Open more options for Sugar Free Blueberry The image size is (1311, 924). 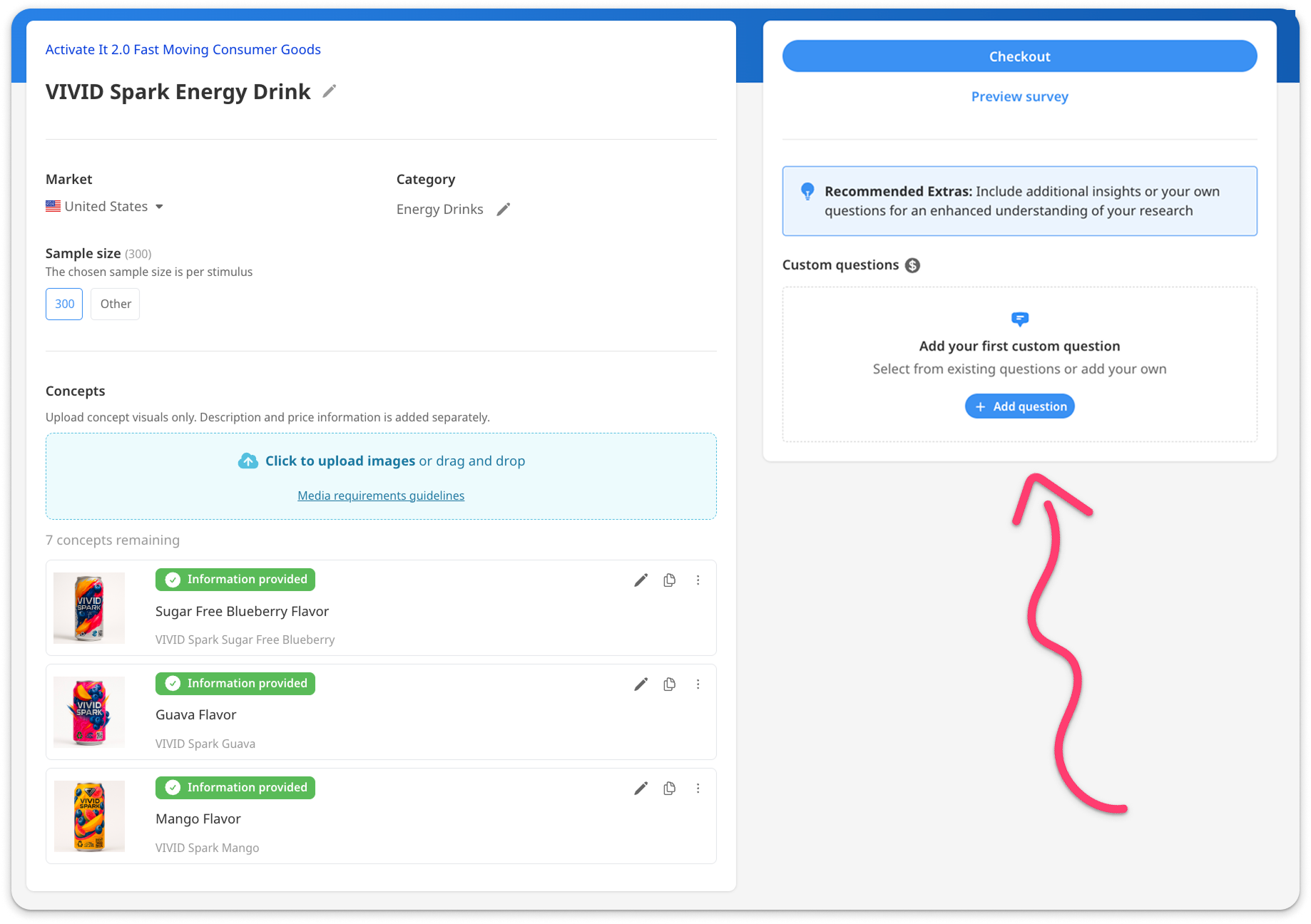698,580
